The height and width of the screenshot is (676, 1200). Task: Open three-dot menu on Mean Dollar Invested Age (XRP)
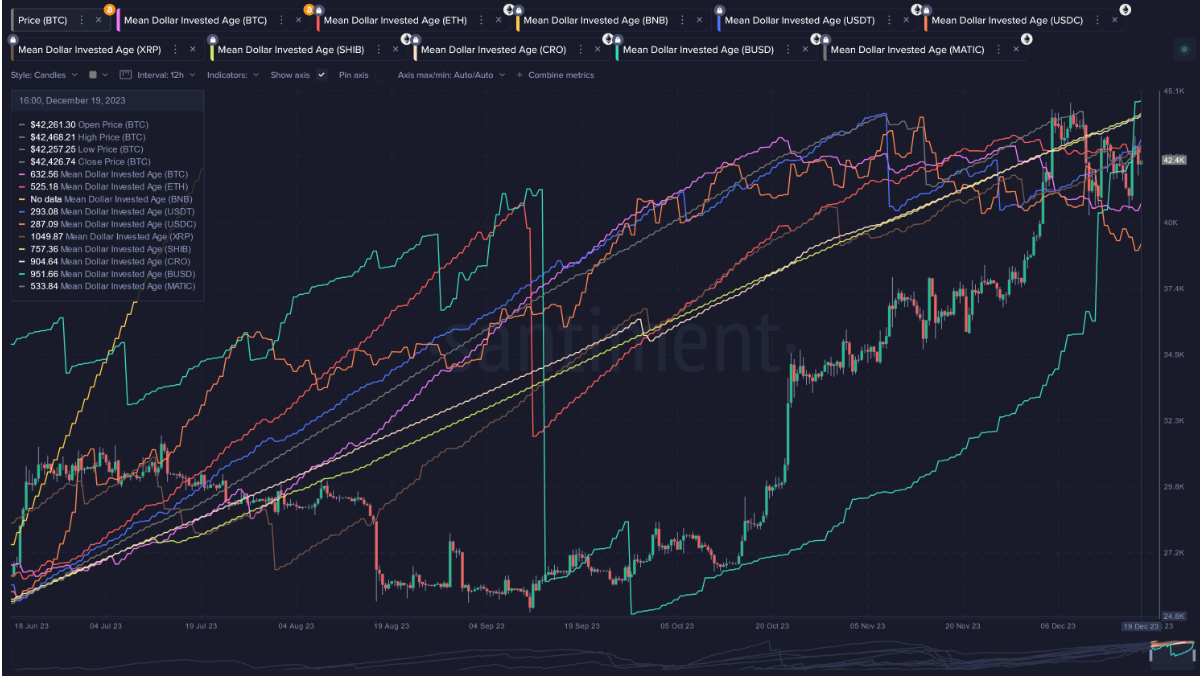click(175, 50)
